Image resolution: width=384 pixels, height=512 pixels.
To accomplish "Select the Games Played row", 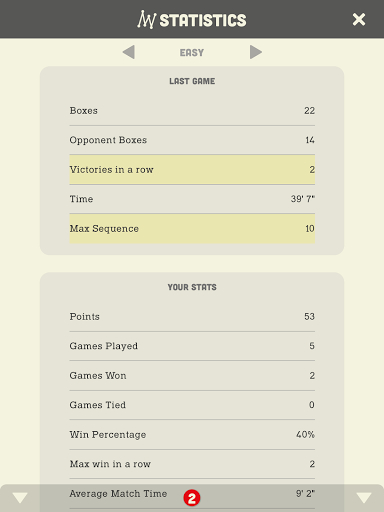I will (192, 346).
